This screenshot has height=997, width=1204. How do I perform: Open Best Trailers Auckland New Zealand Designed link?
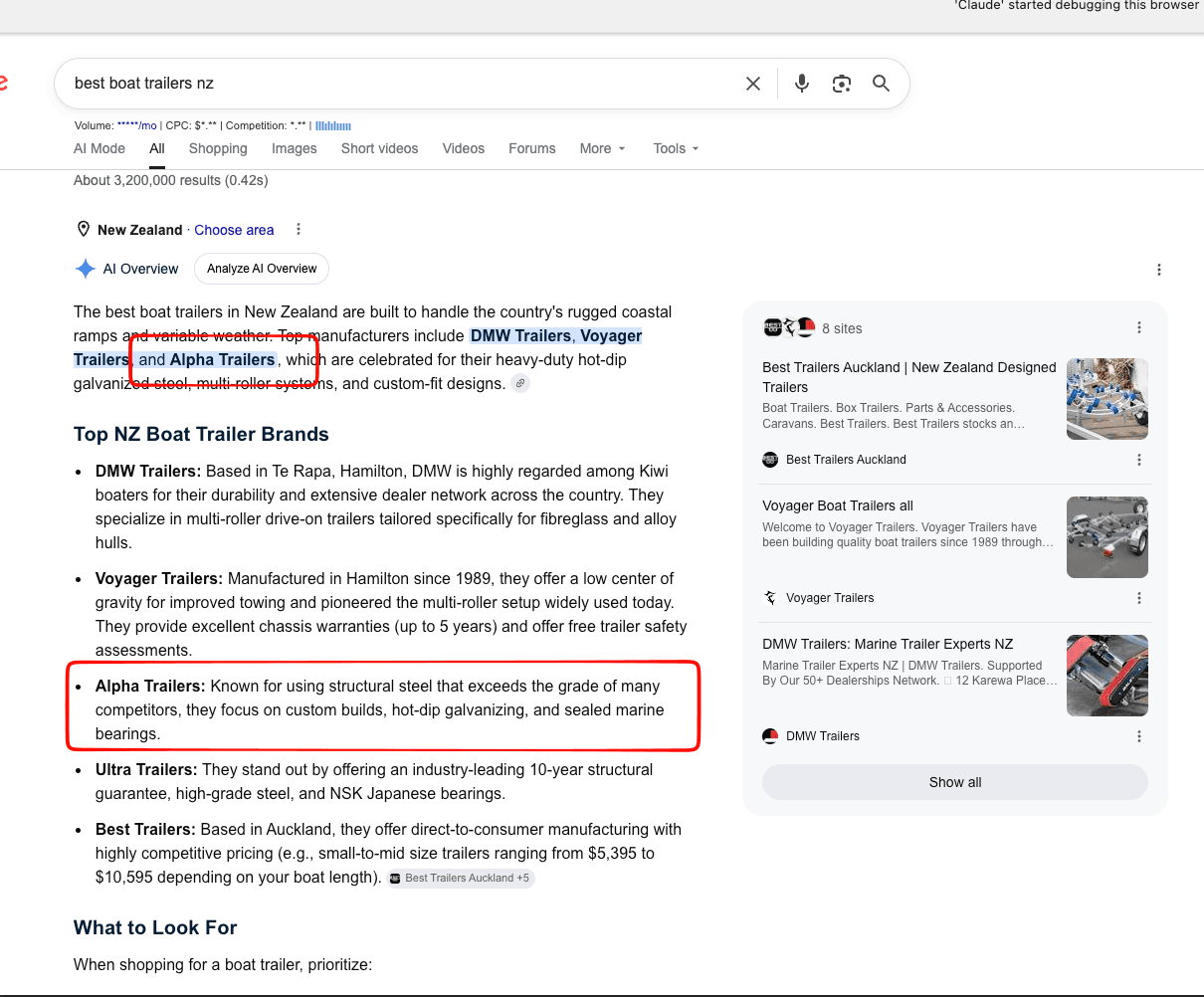(x=909, y=377)
